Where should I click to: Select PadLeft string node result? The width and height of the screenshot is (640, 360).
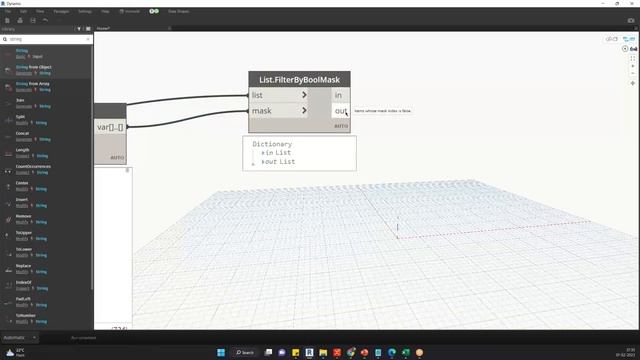point(46,302)
